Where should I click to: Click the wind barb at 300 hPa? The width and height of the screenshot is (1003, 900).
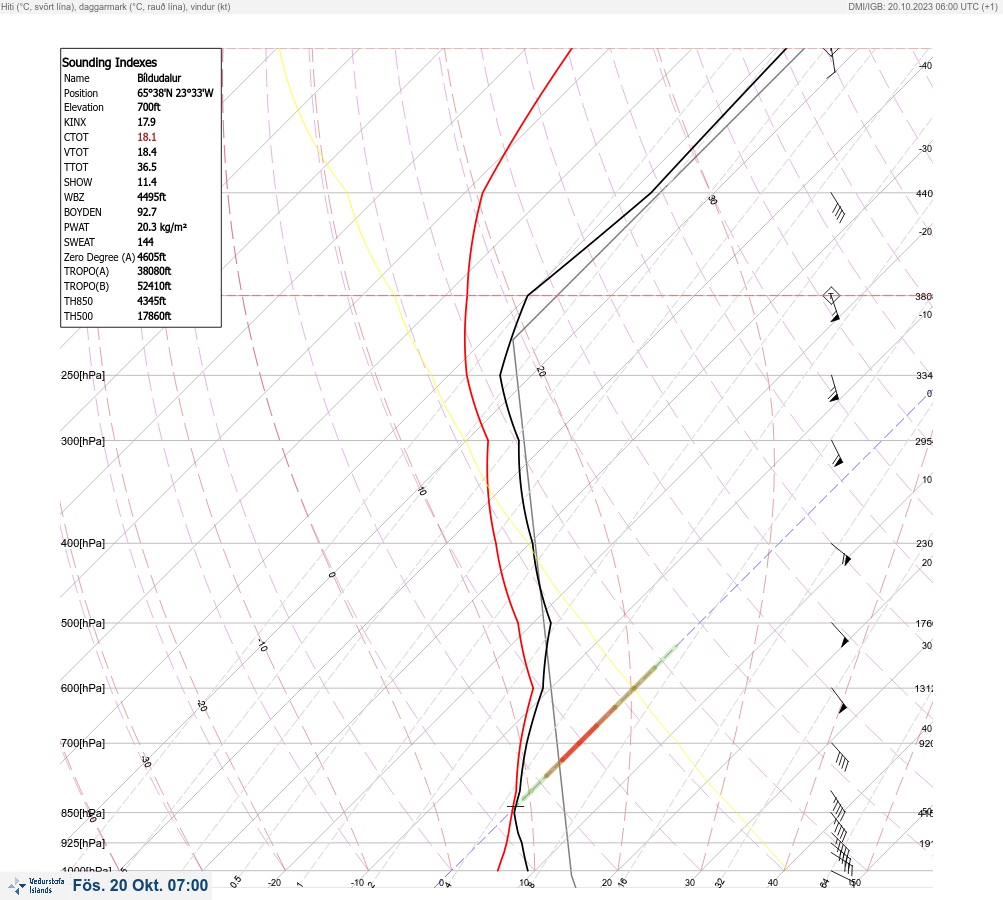click(x=837, y=454)
